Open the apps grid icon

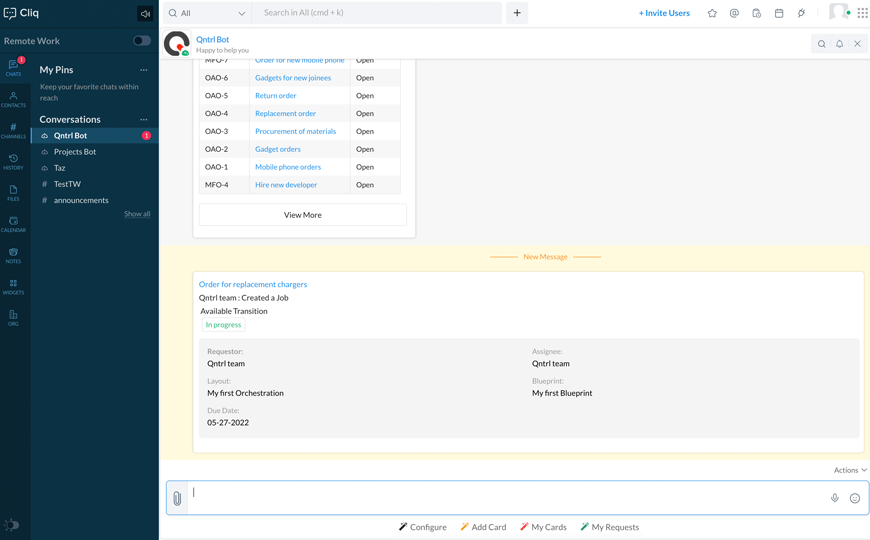862,13
